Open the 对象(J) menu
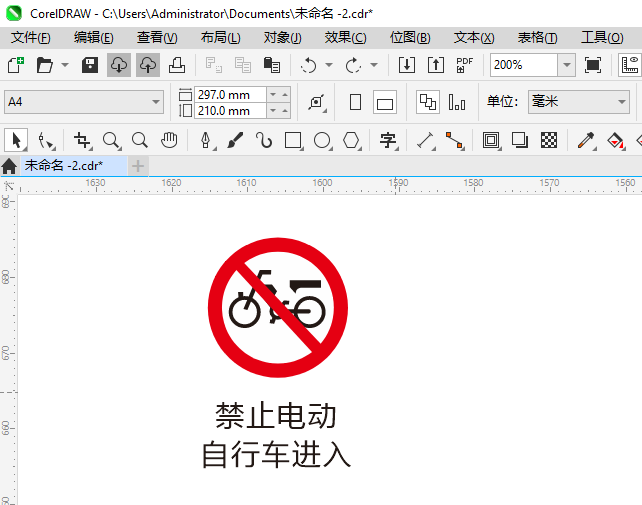 [x=283, y=38]
